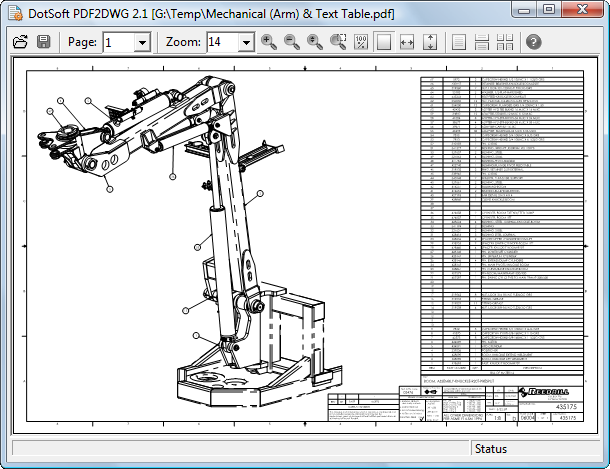Click the Zoom In magnifier icon

click(x=269, y=42)
